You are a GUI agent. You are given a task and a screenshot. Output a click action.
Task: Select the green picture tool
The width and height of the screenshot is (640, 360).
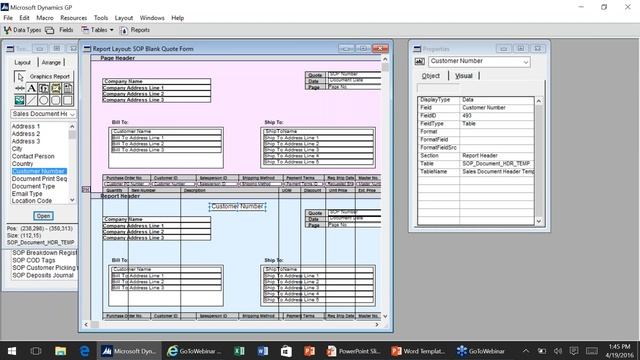pos(20,100)
